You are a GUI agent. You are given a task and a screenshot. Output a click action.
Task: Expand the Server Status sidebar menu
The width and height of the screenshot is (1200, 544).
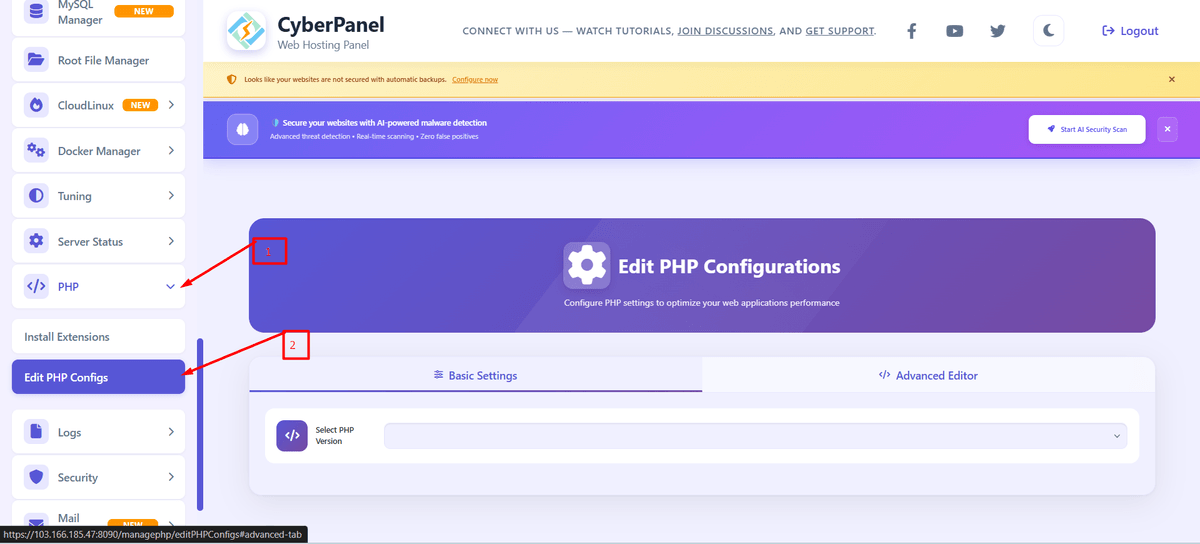(x=170, y=242)
